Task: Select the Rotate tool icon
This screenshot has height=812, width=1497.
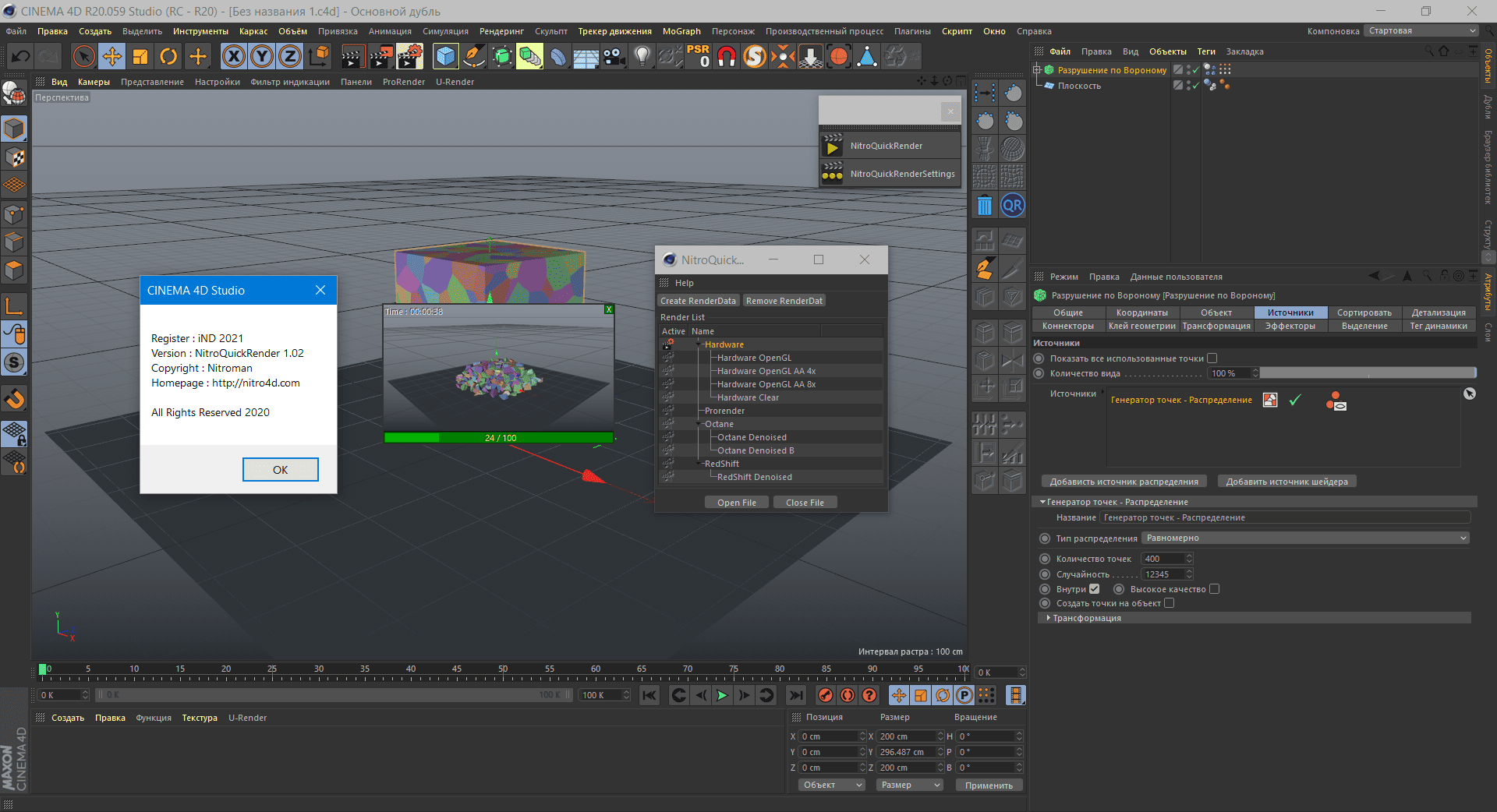Action: (x=168, y=56)
